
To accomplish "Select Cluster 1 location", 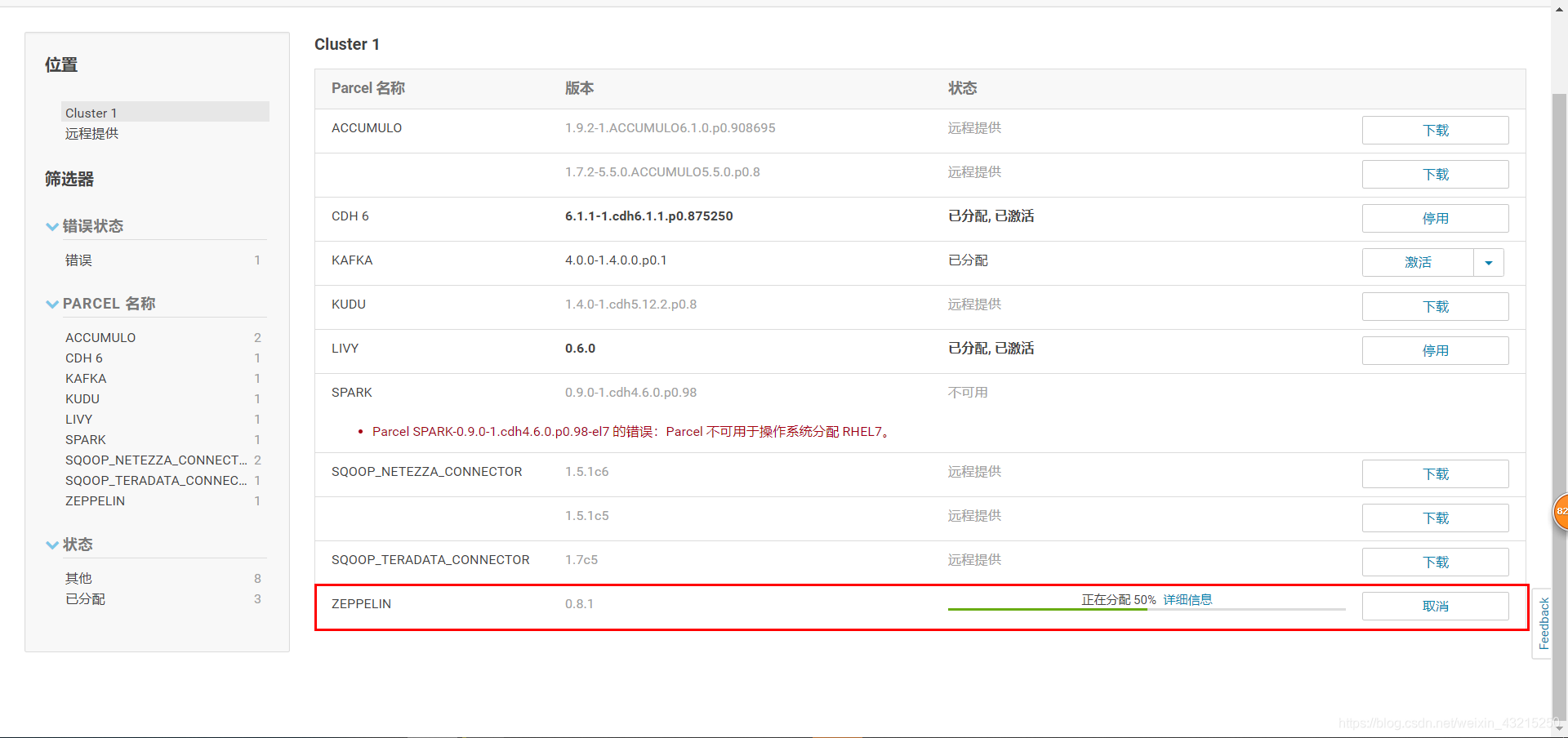I will tap(165, 113).
